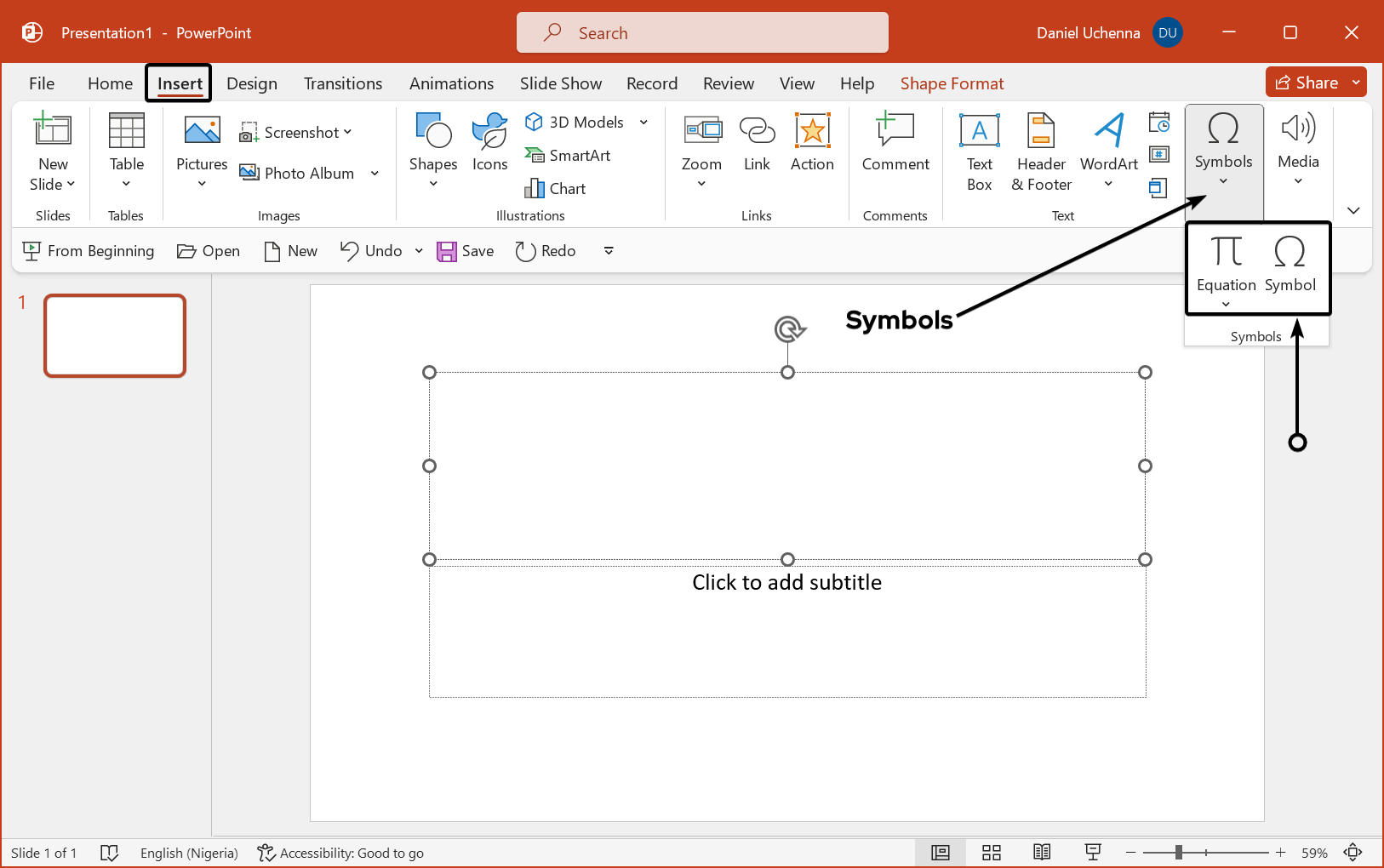
Task: Open the Design tab
Action: [252, 83]
